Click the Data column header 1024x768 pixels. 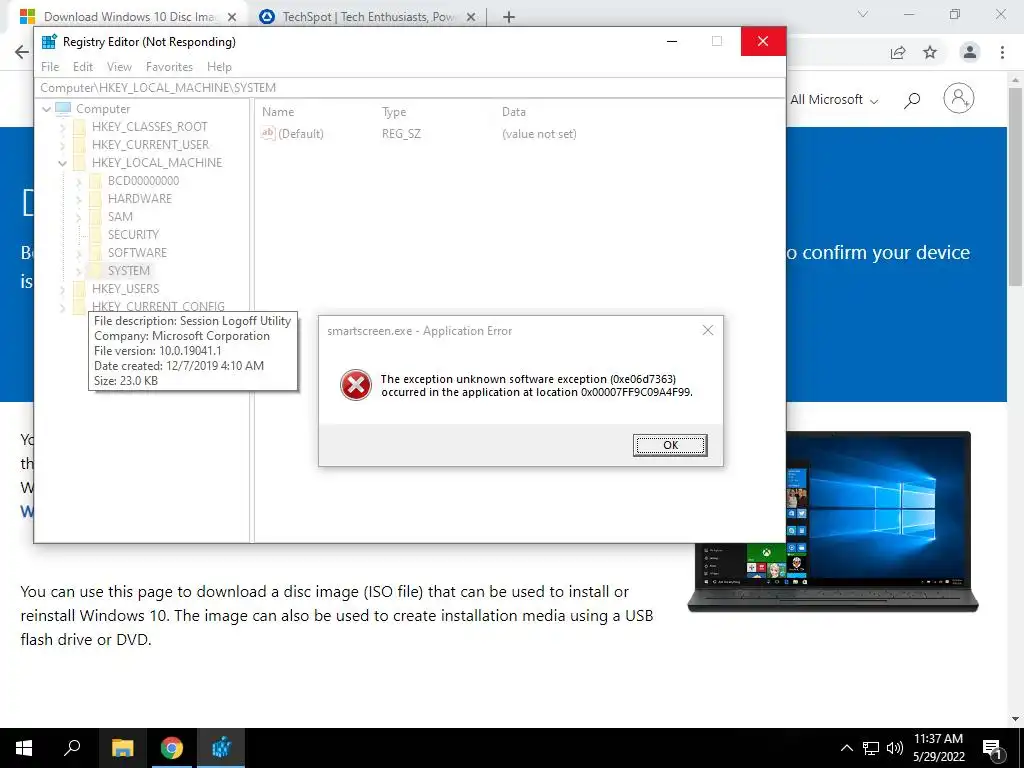(x=513, y=112)
